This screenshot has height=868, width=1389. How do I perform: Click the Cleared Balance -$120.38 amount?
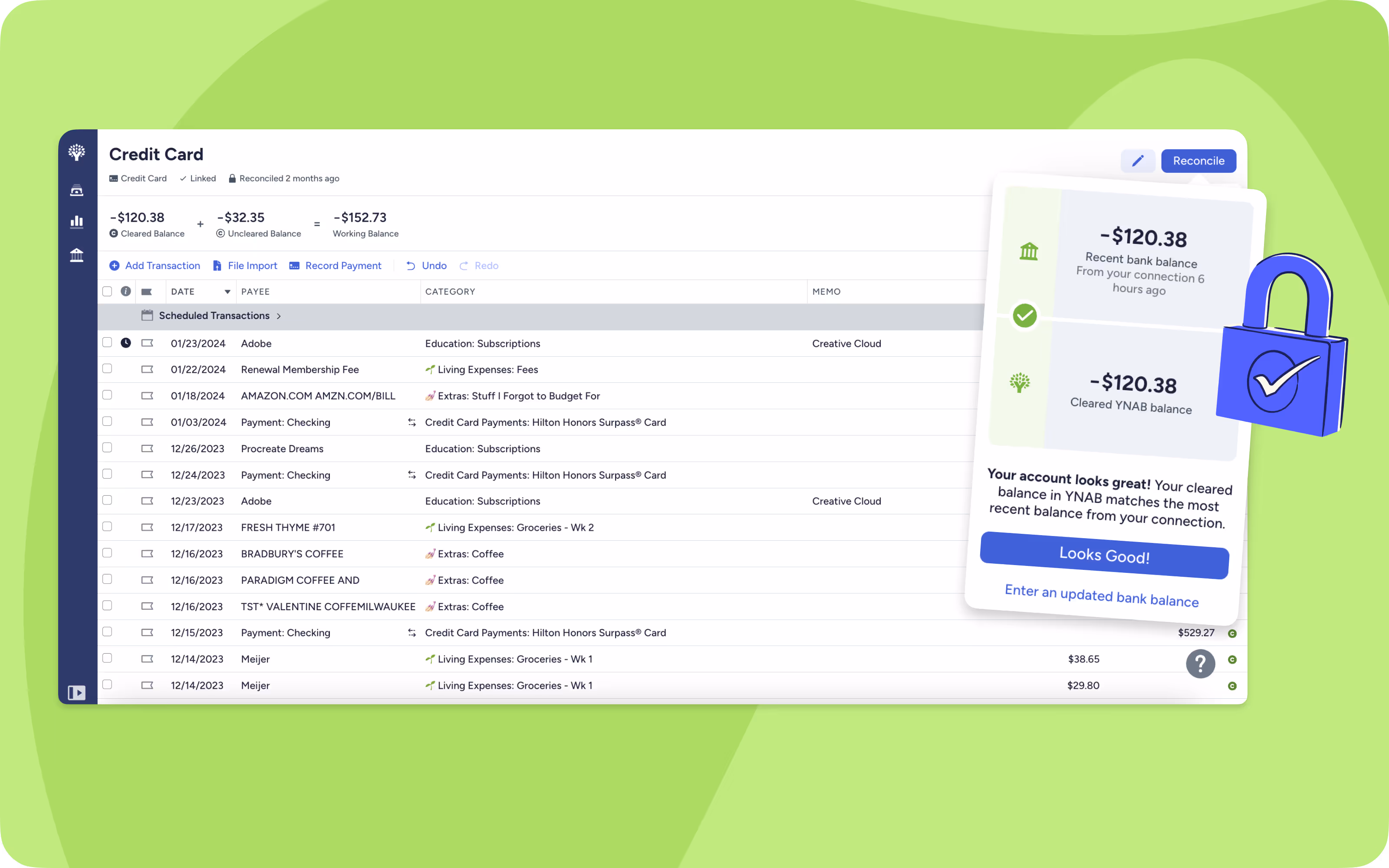click(137, 217)
